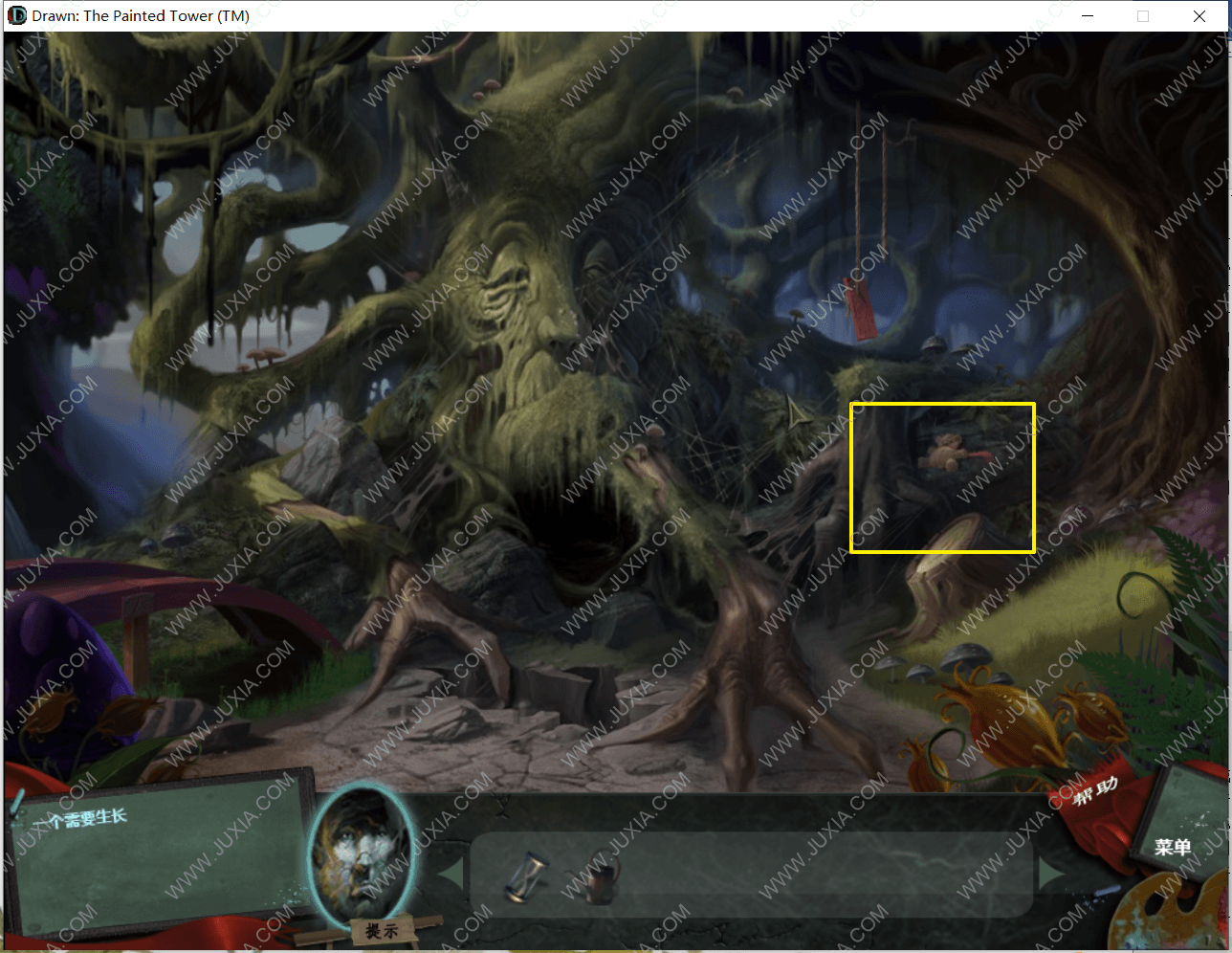Close the Drawn game window
The width and height of the screenshot is (1232, 953).
click(x=1199, y=16)
